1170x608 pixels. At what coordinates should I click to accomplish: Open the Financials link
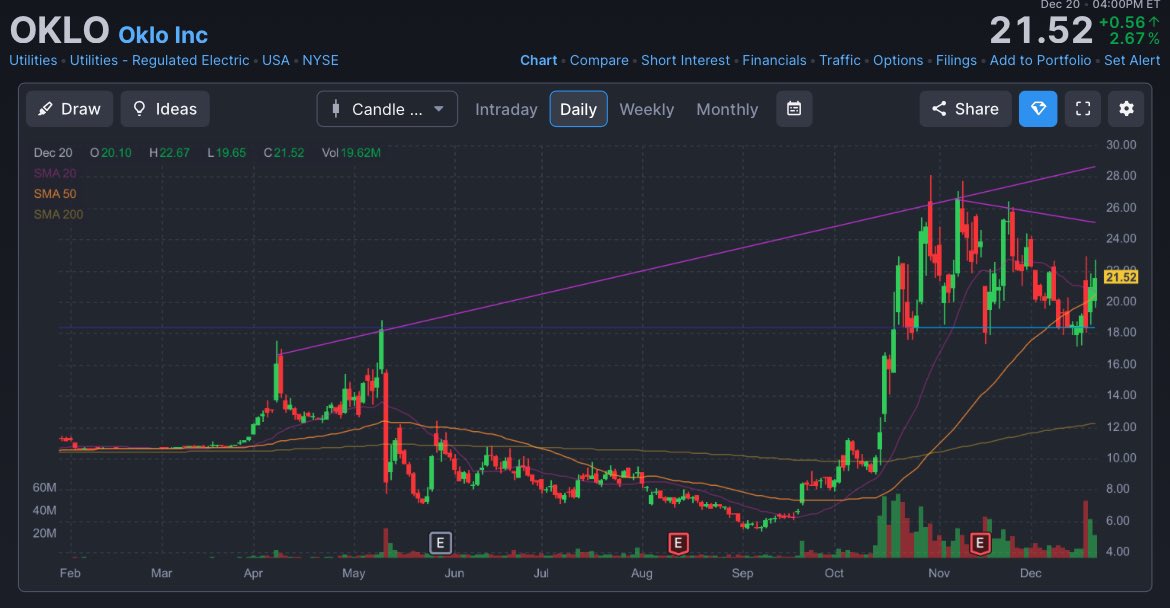tap(774, 60)
